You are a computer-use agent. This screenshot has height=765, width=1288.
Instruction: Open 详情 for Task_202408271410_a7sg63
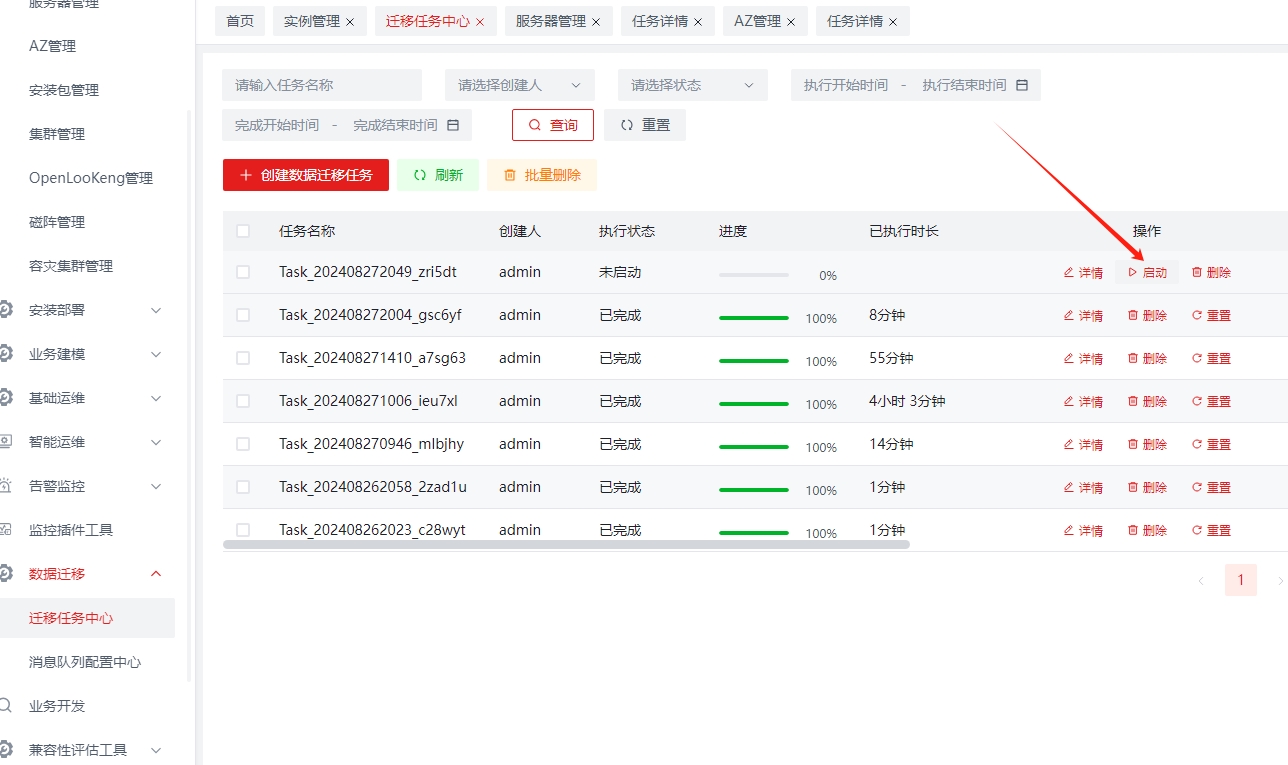(1083, 358)
